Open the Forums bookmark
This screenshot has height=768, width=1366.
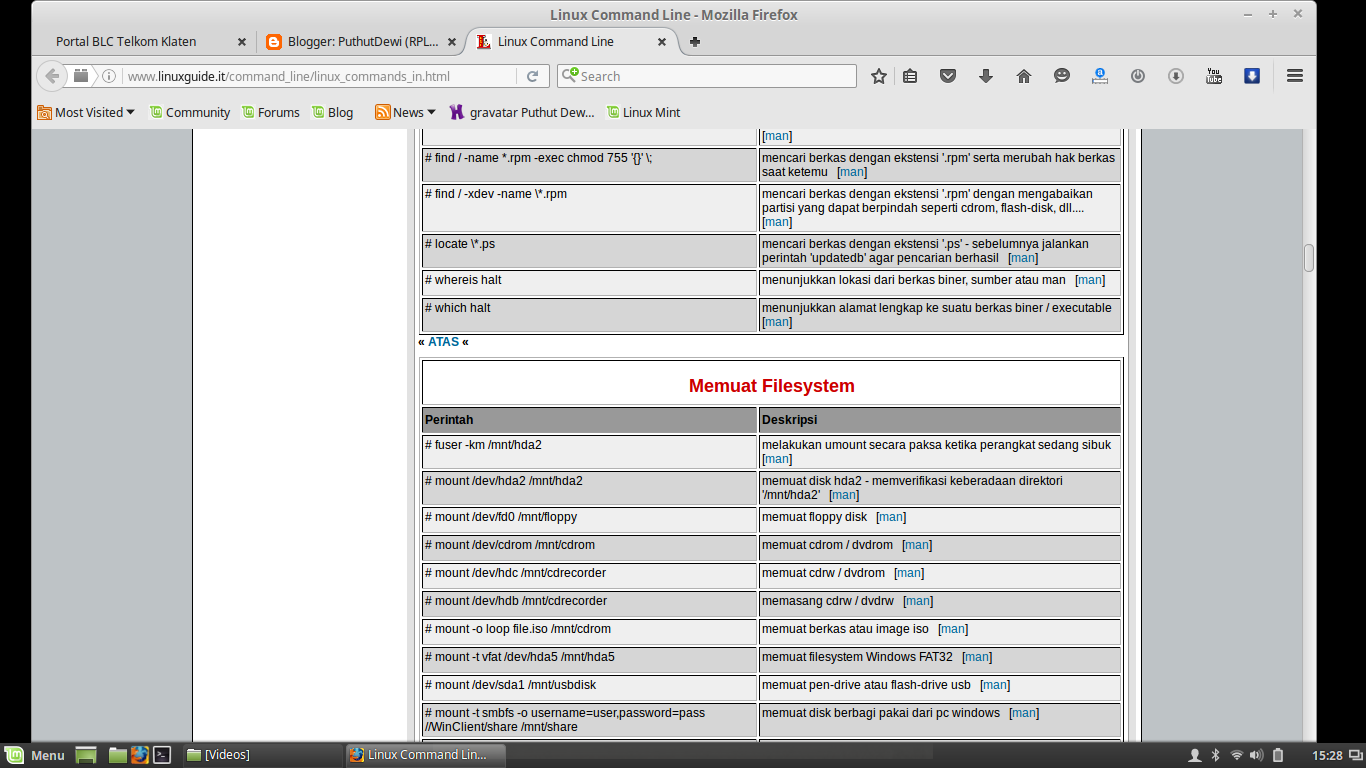(270, 113)
